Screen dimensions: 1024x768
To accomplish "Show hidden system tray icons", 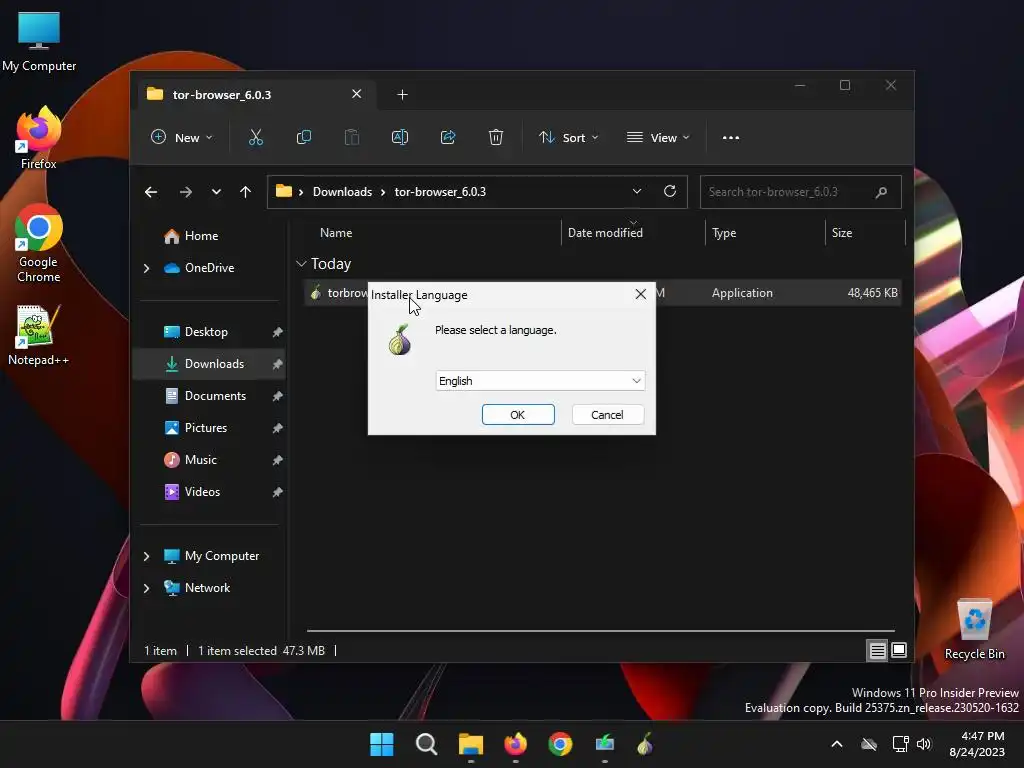I will [837, 744].
